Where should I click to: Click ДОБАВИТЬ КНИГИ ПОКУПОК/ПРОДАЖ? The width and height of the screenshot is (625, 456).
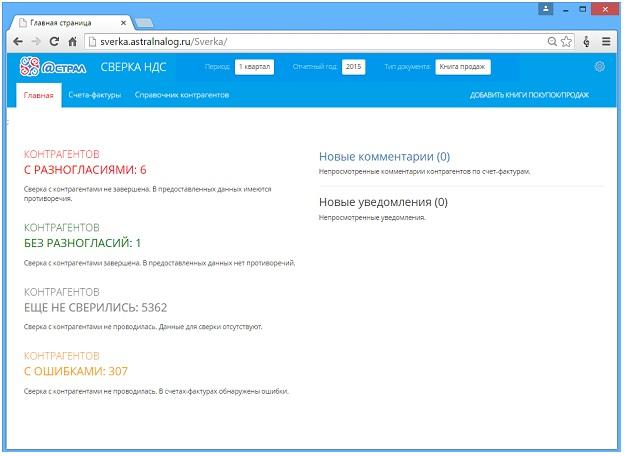click(529, 95)
